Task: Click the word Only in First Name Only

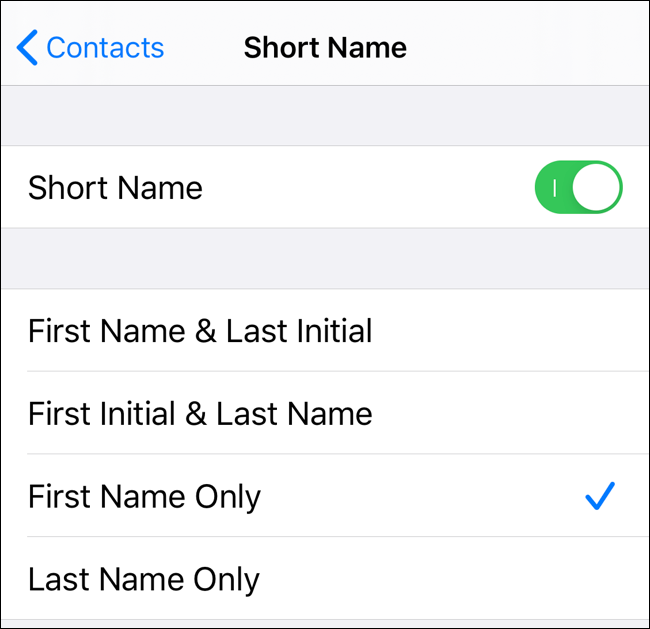Action: 228,497
